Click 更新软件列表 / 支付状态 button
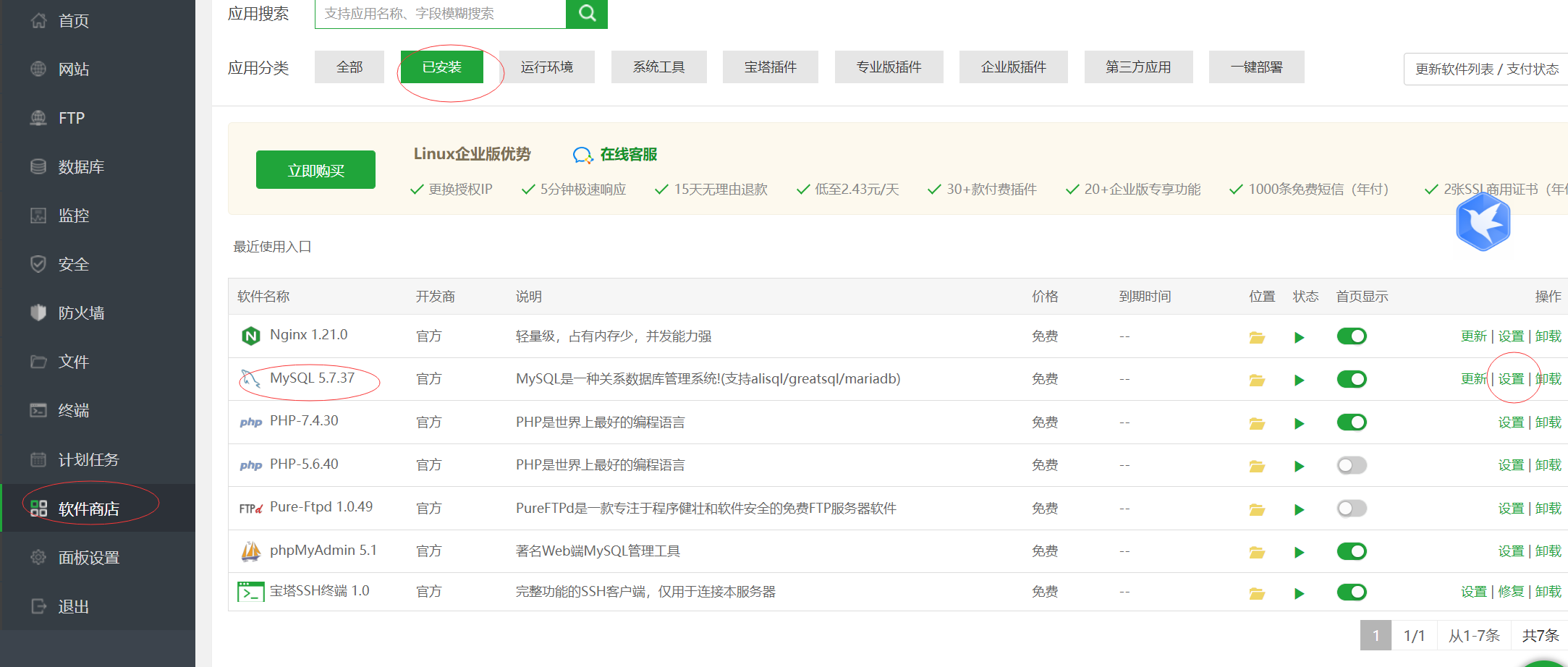The height and width of the screenshot is (667, 1568). [1486, 69]
